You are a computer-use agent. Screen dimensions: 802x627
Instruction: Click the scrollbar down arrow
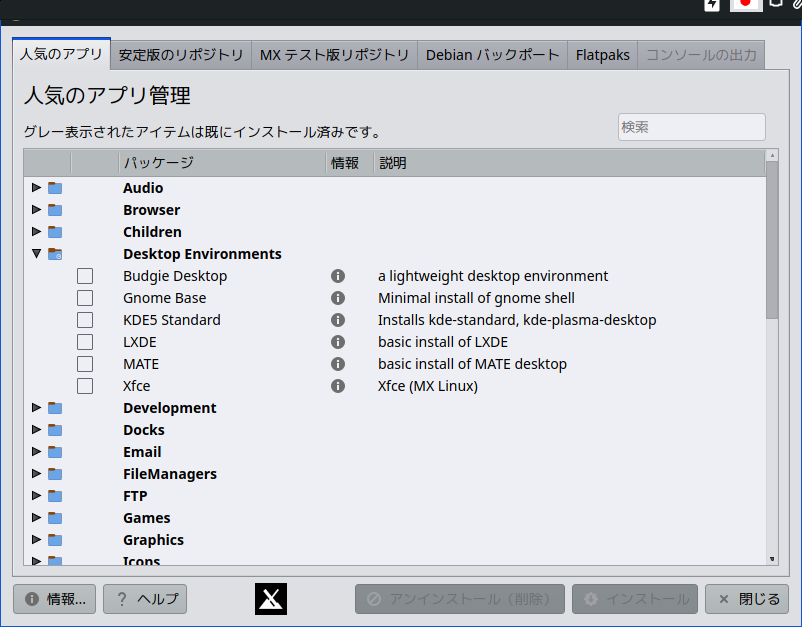(x=772, y=559)
